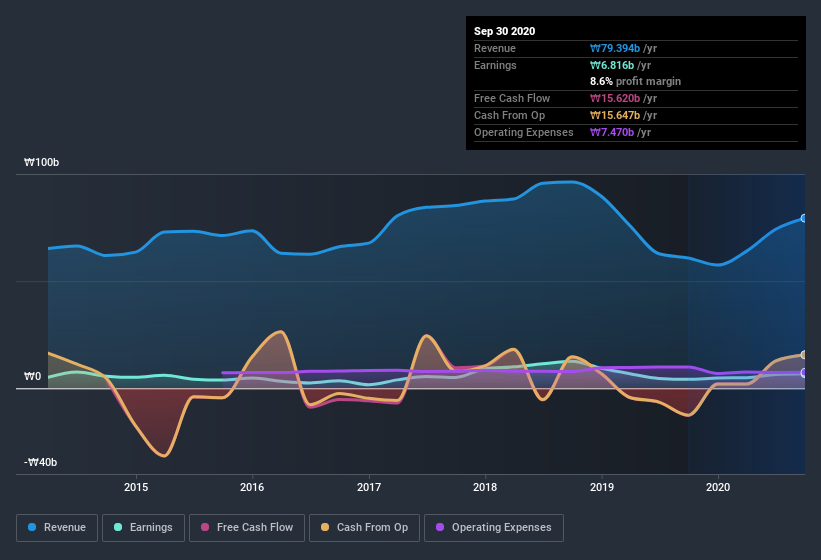
Task: Click the 2017 x-axis label
Action: 369,487
